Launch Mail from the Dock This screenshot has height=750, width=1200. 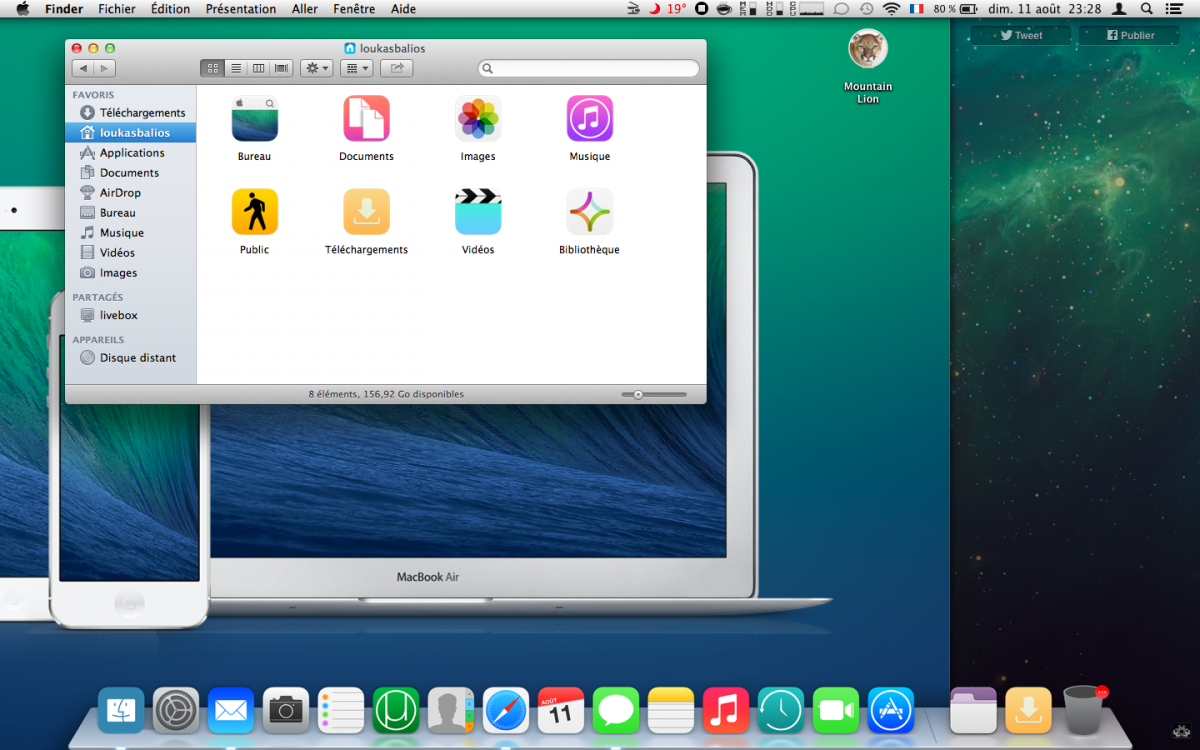point(230,711)
